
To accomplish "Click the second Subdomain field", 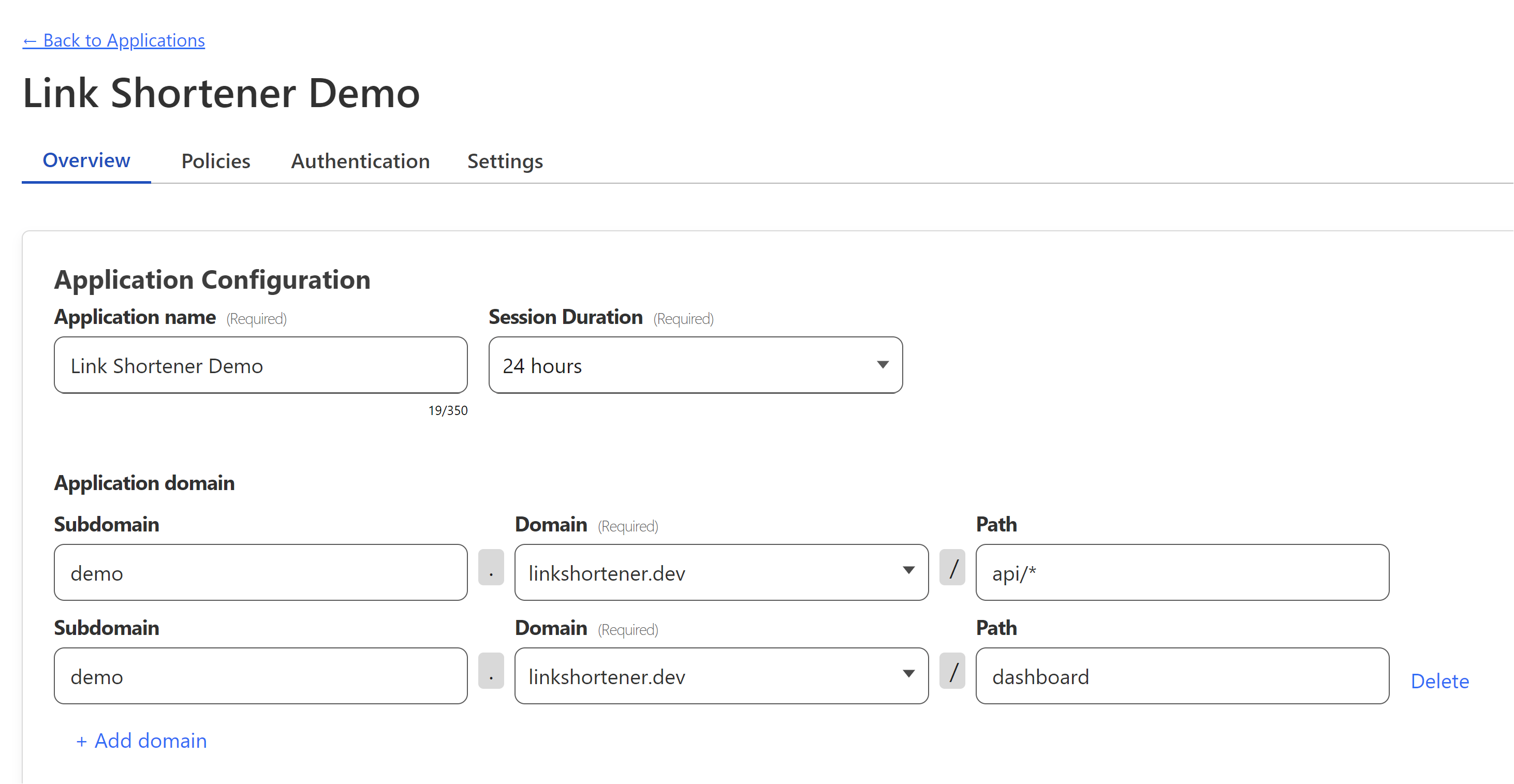I will (260, 676).
